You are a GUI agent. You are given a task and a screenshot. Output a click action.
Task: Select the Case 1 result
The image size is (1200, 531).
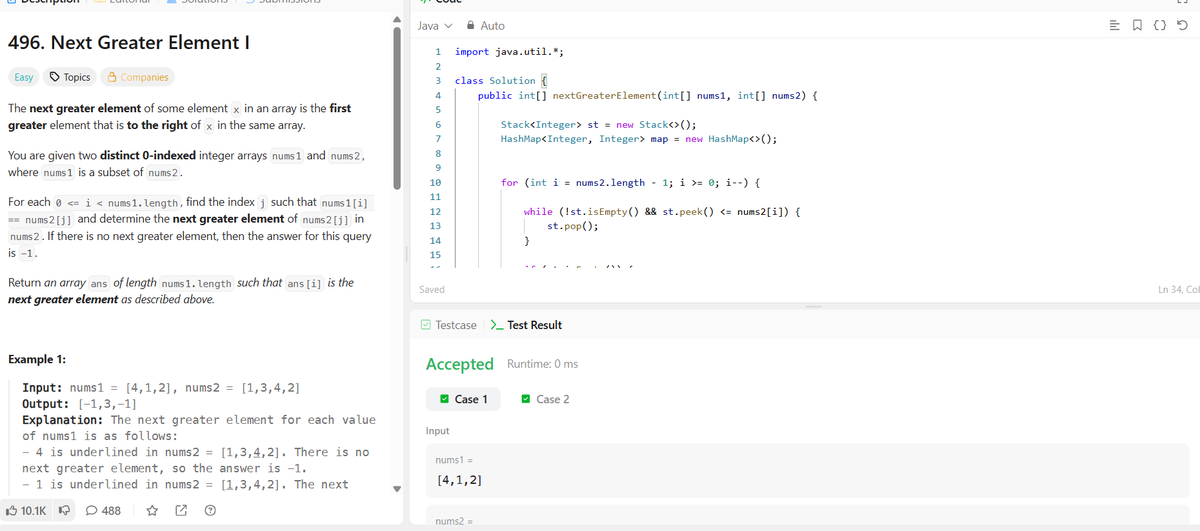(463, 399)
